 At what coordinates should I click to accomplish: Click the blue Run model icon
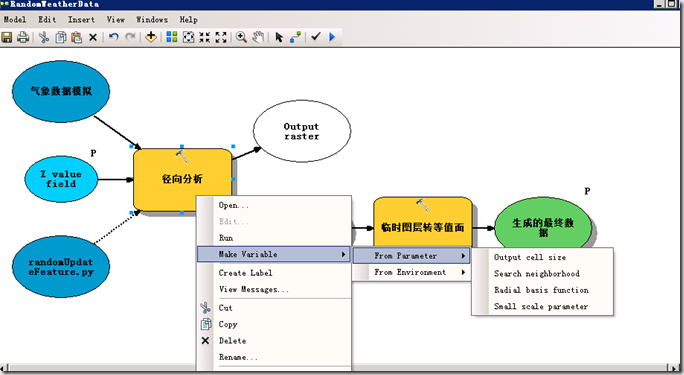pyautogui.click(x=332, y=37)
